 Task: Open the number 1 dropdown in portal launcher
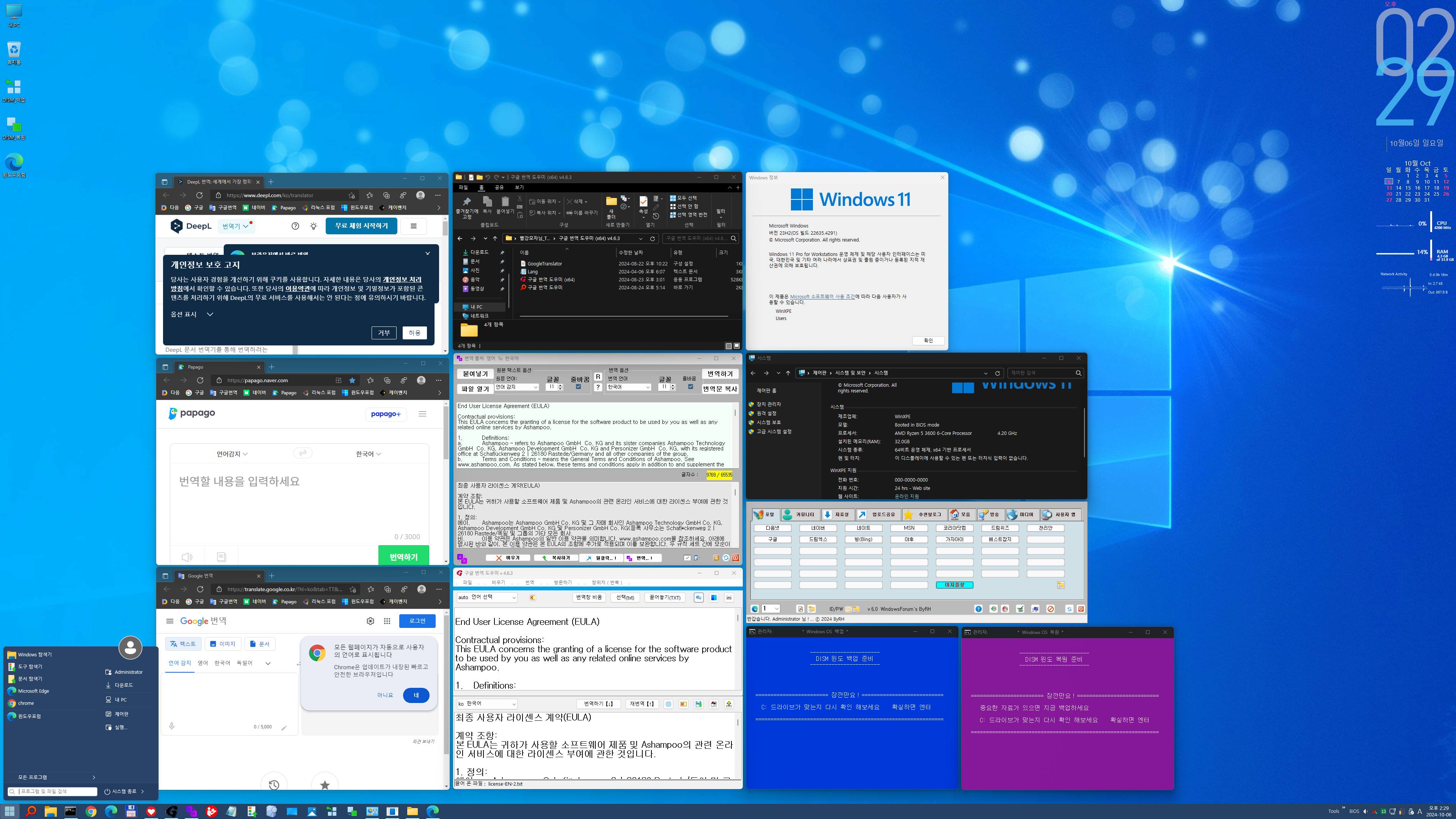(770, 609)
